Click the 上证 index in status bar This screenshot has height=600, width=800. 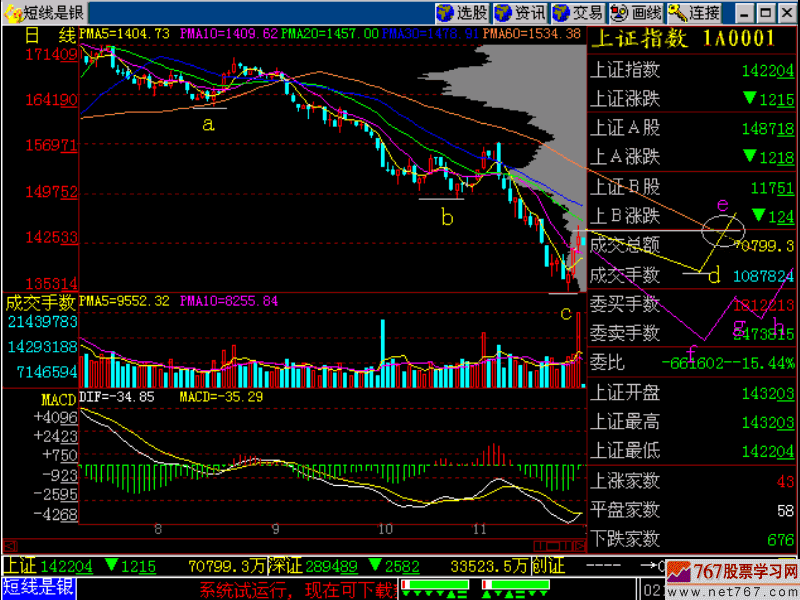point(20,567)
